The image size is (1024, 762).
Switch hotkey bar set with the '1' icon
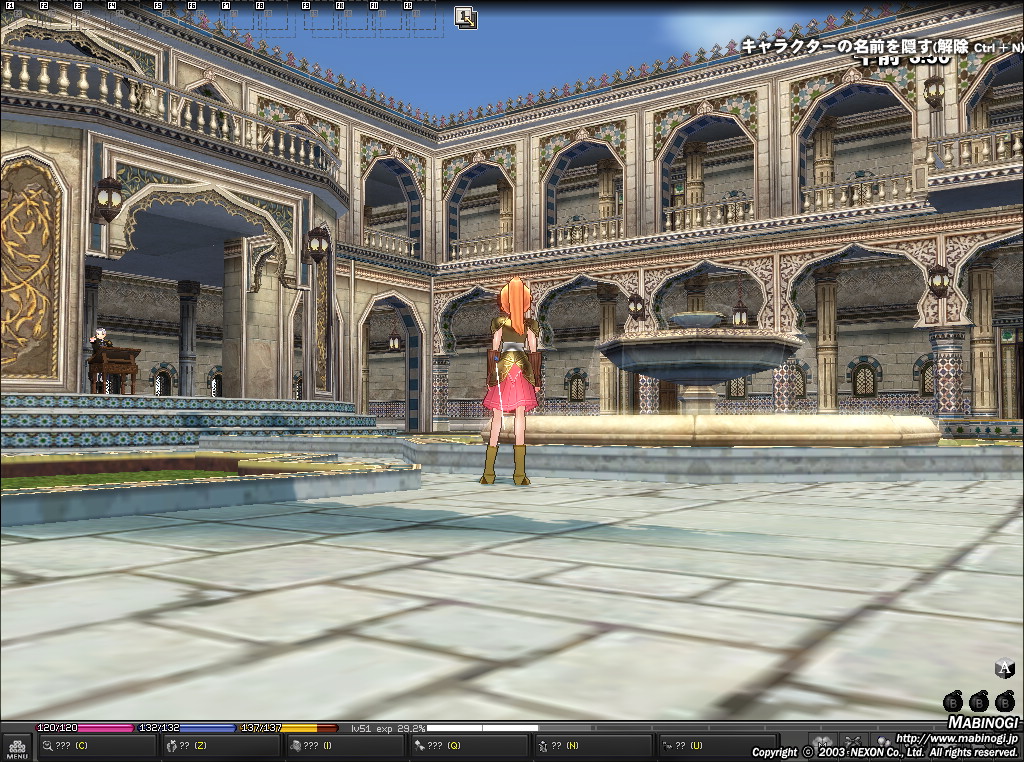[466, 18]
